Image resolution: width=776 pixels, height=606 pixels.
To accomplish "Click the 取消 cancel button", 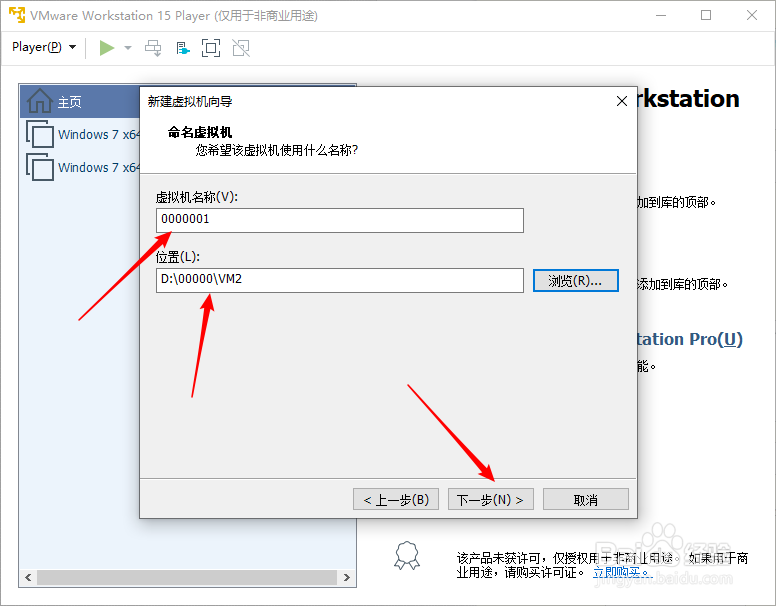I will 585,500.
